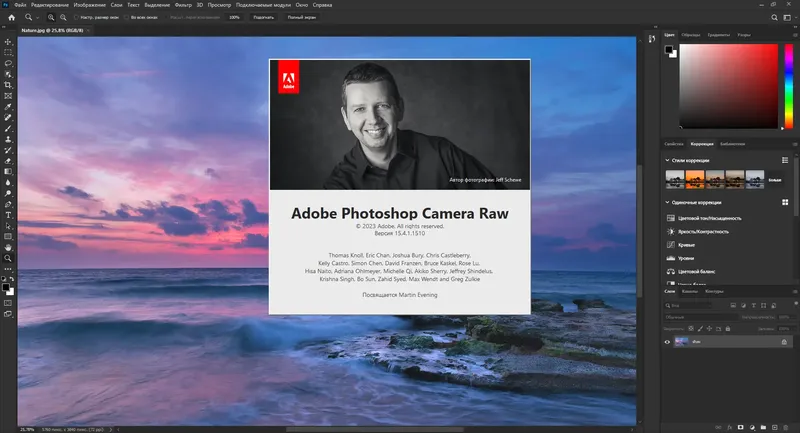Select the Lasso tool
800x433 pixels.
point(8,63)
